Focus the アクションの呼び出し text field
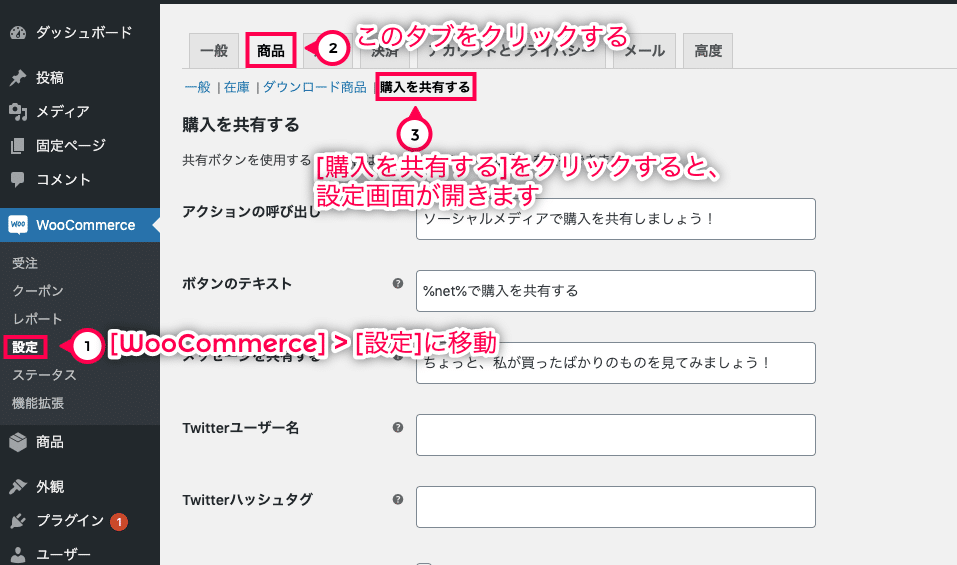957x565 pixels. point(616,219)
